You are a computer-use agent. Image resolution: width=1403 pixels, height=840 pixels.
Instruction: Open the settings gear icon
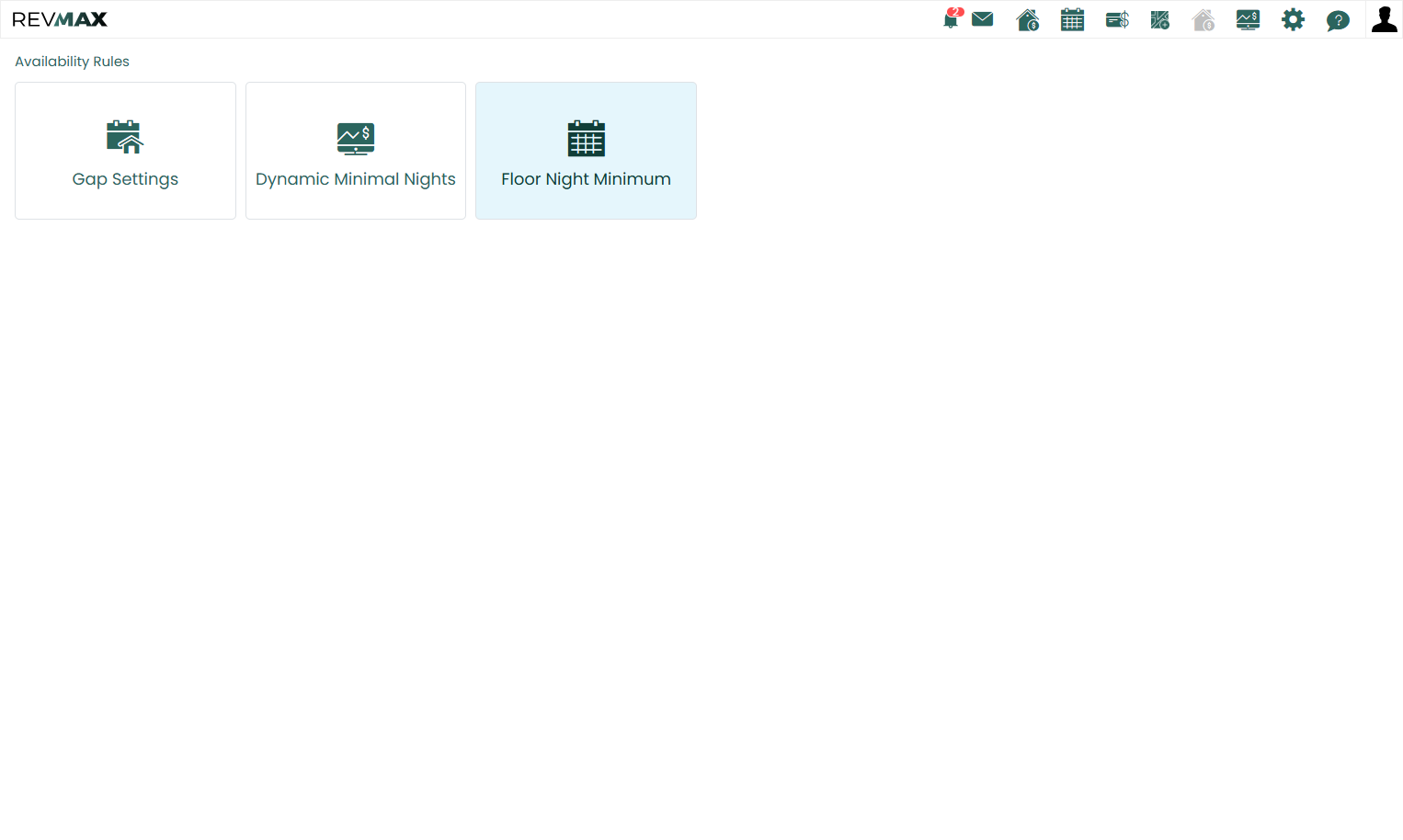[1293, 19]
